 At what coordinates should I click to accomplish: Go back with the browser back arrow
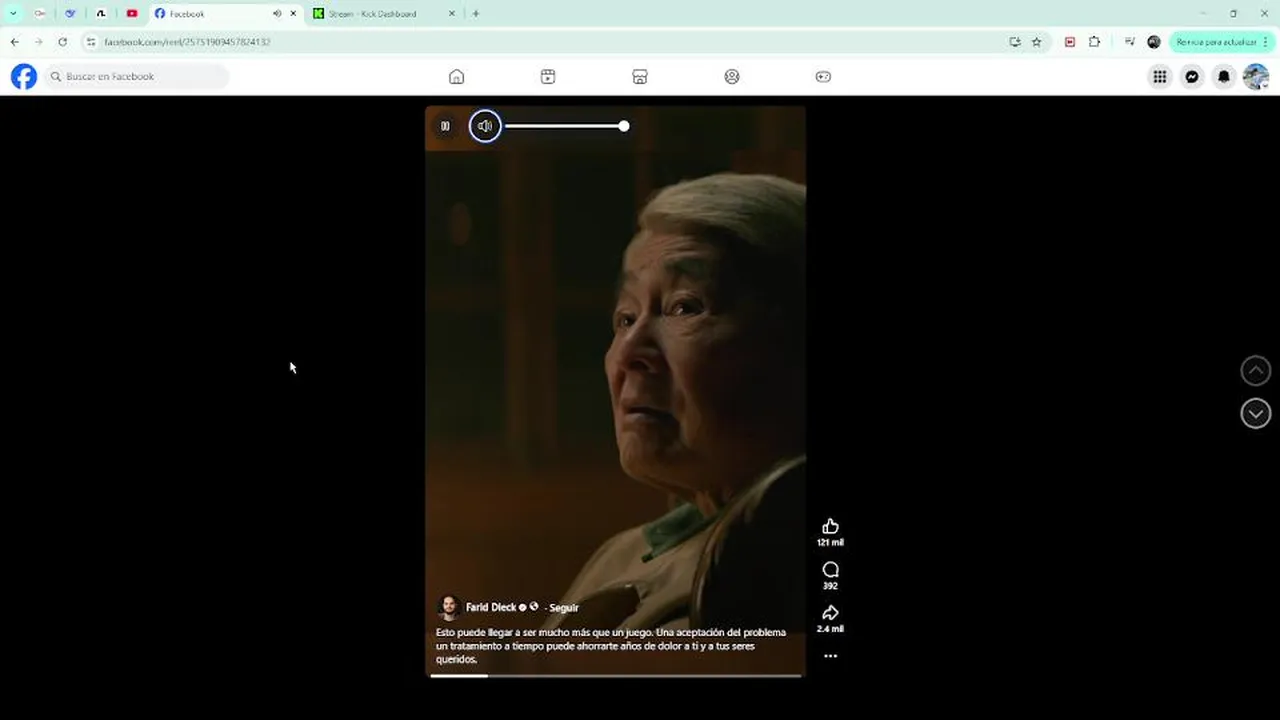(14, 42)
